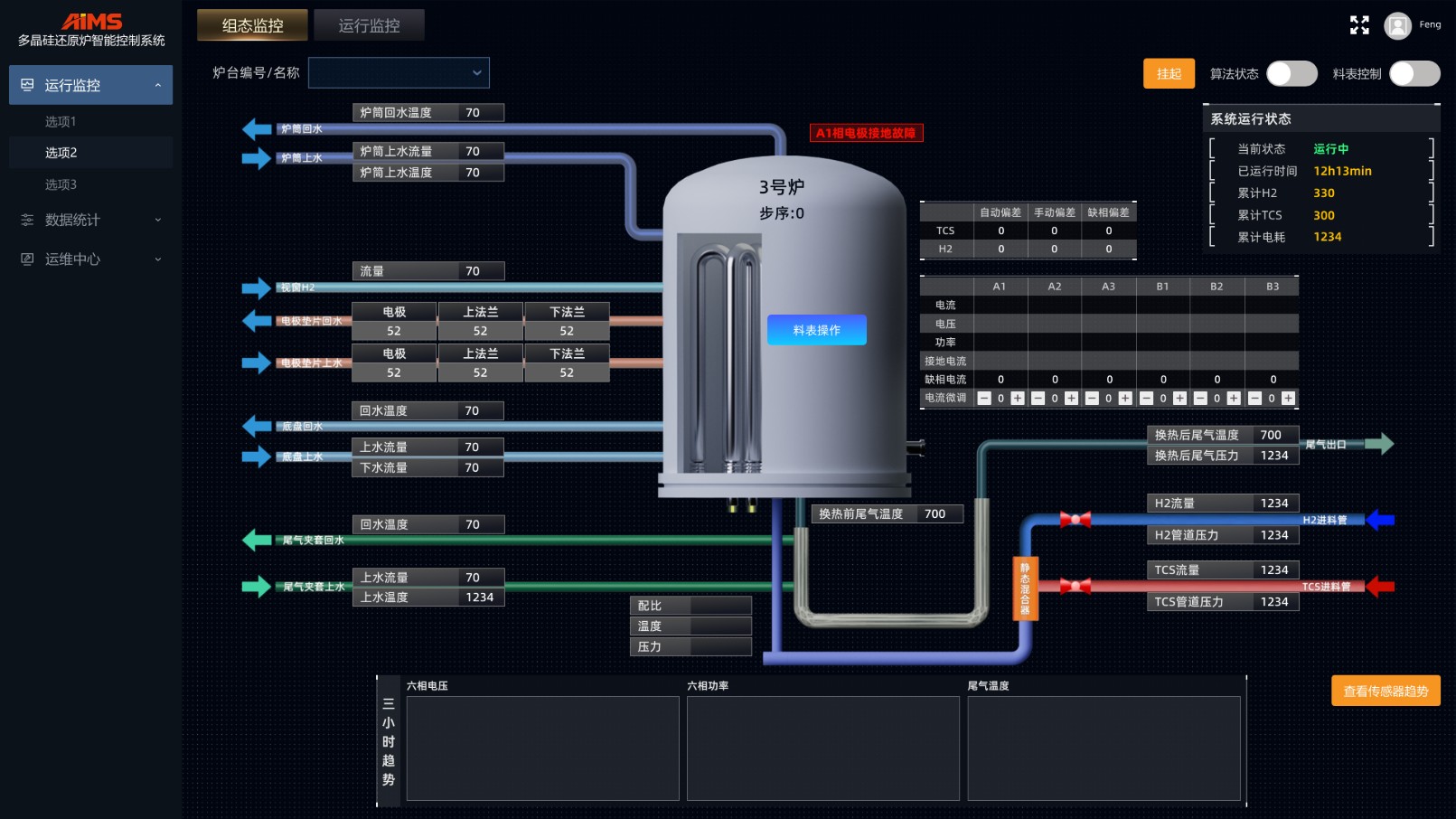Open the 尾气温度 trend chart

tap(1104, 748)
